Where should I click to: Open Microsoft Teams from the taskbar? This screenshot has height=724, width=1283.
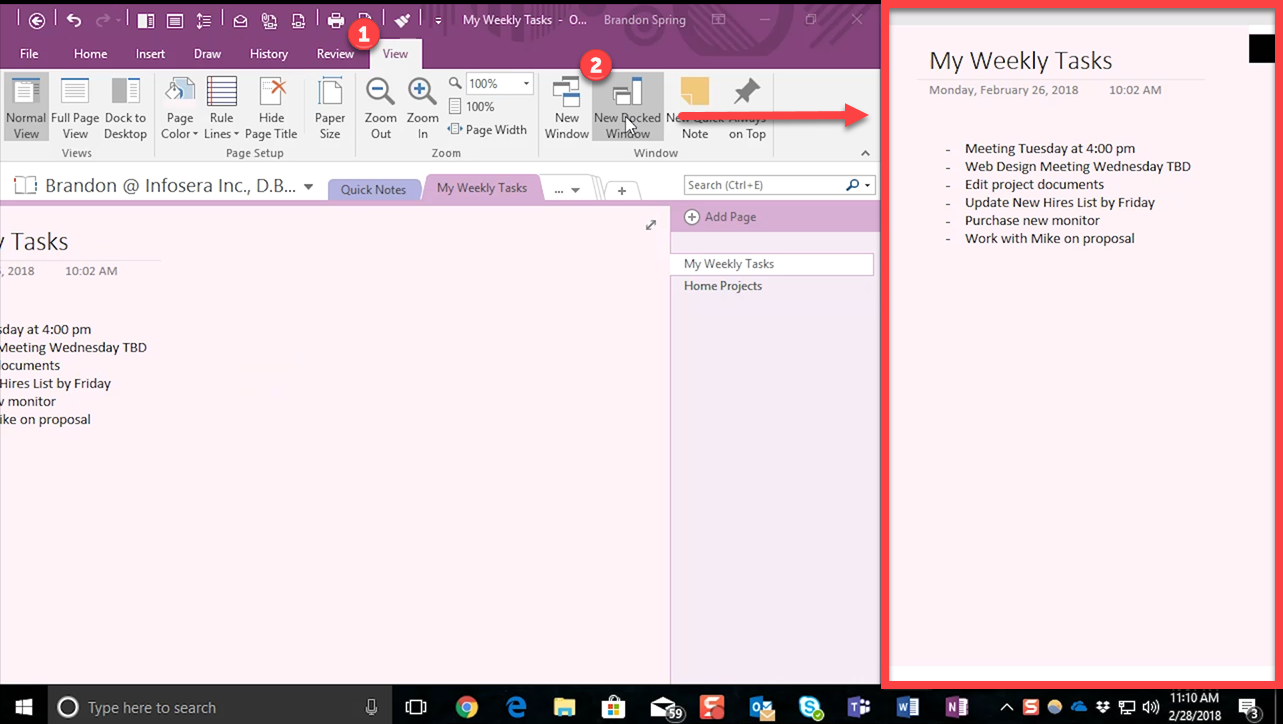tap(858, 707)
